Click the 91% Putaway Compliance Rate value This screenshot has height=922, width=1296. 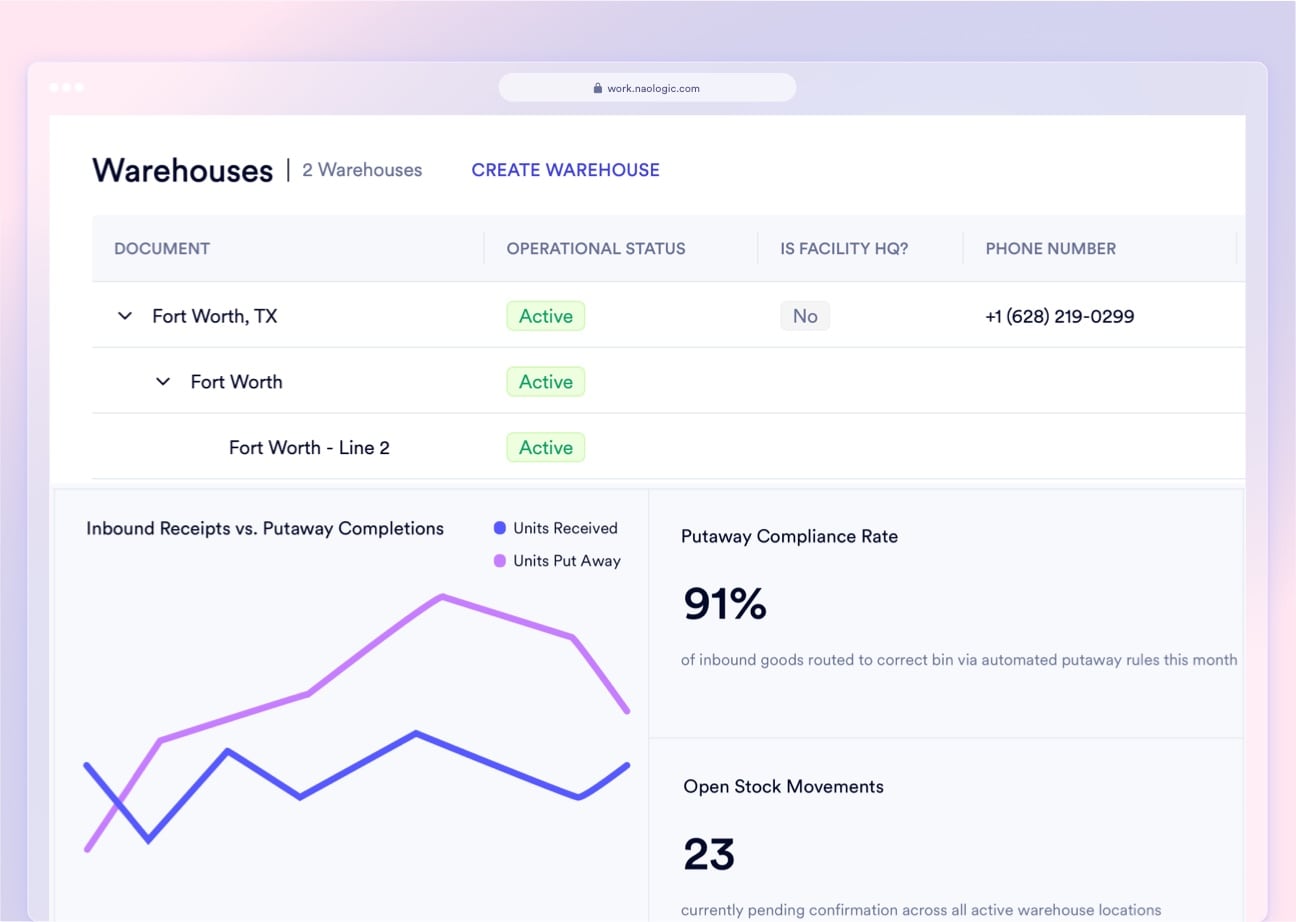[x=723, y=603]
